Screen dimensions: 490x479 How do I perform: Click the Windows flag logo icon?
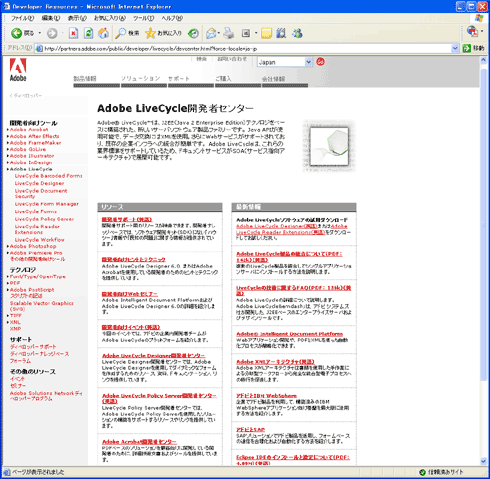pyautogui.click(x=479, y=18)
